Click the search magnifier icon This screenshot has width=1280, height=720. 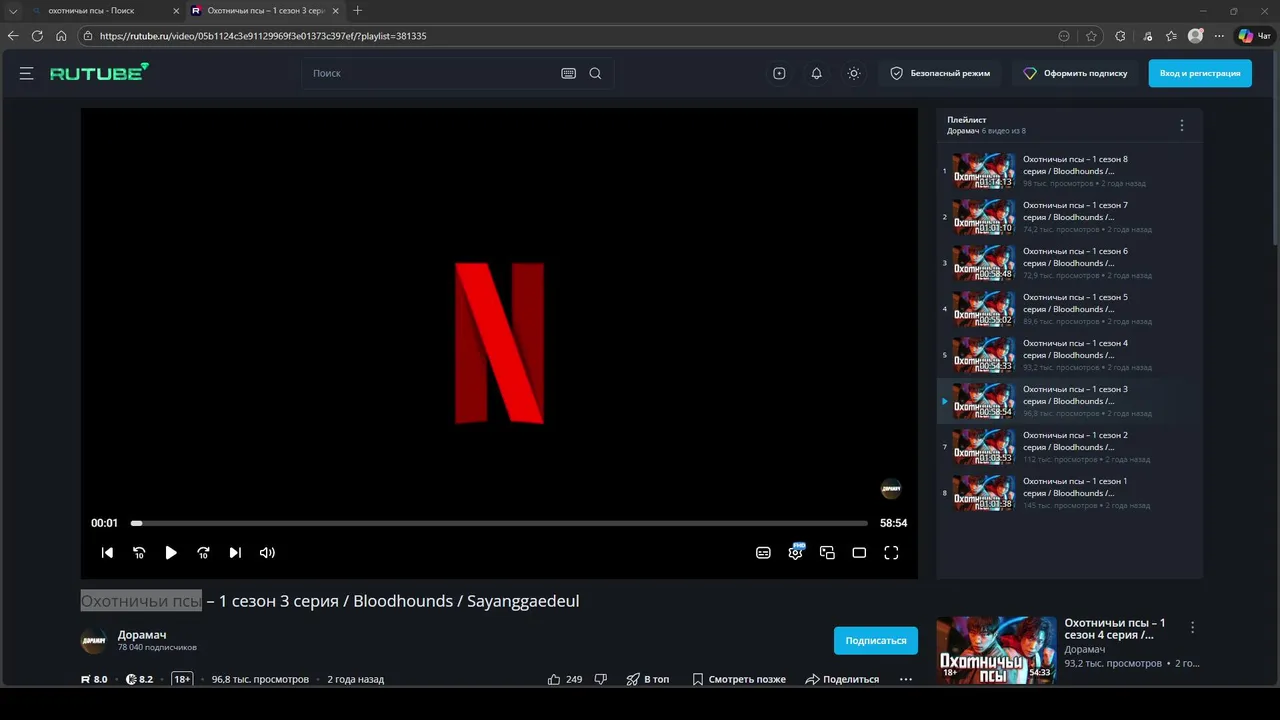pyautogui.click(x=595, y=73)
